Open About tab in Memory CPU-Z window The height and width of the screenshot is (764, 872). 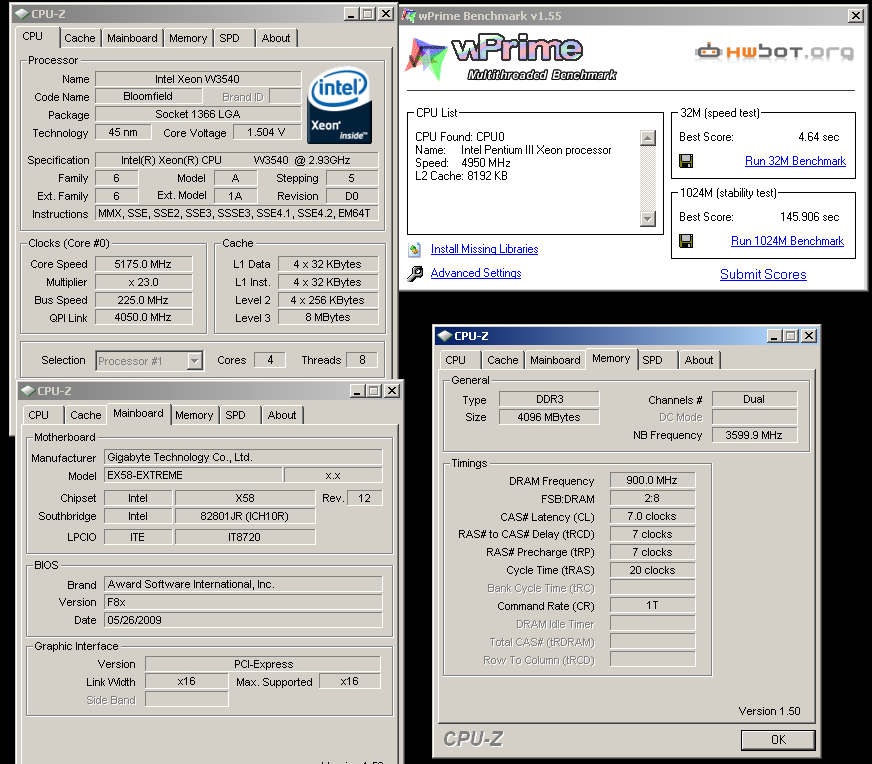pyautogui.click(x=699, y=360)
